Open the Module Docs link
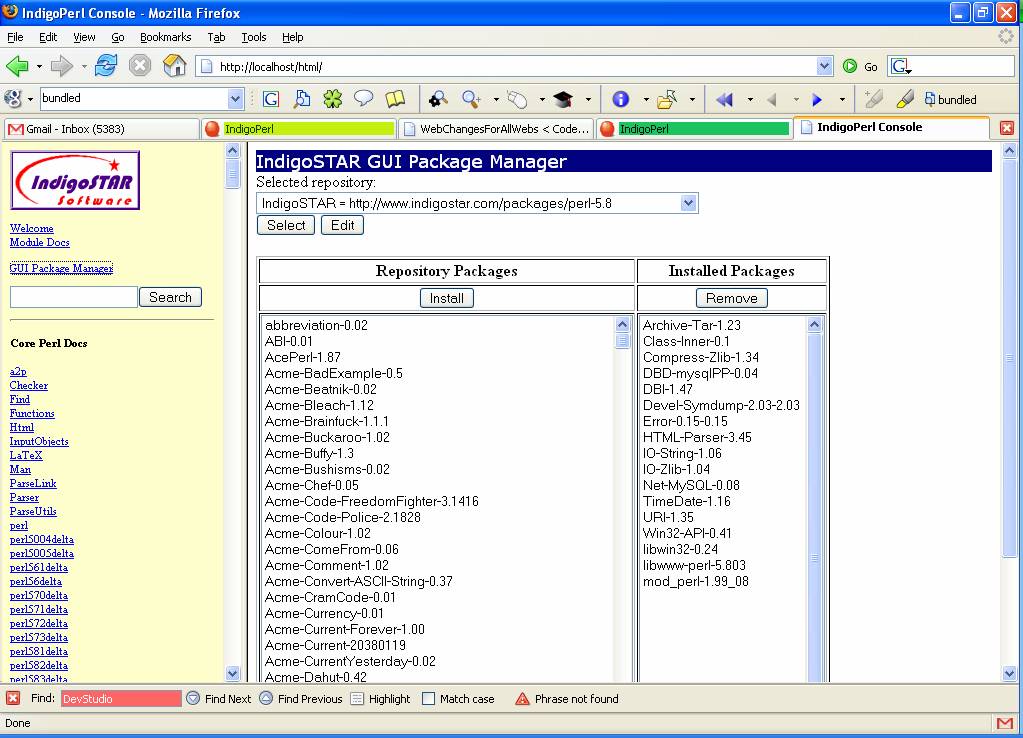The image size is (1023, 738). (x=39, y=243)
